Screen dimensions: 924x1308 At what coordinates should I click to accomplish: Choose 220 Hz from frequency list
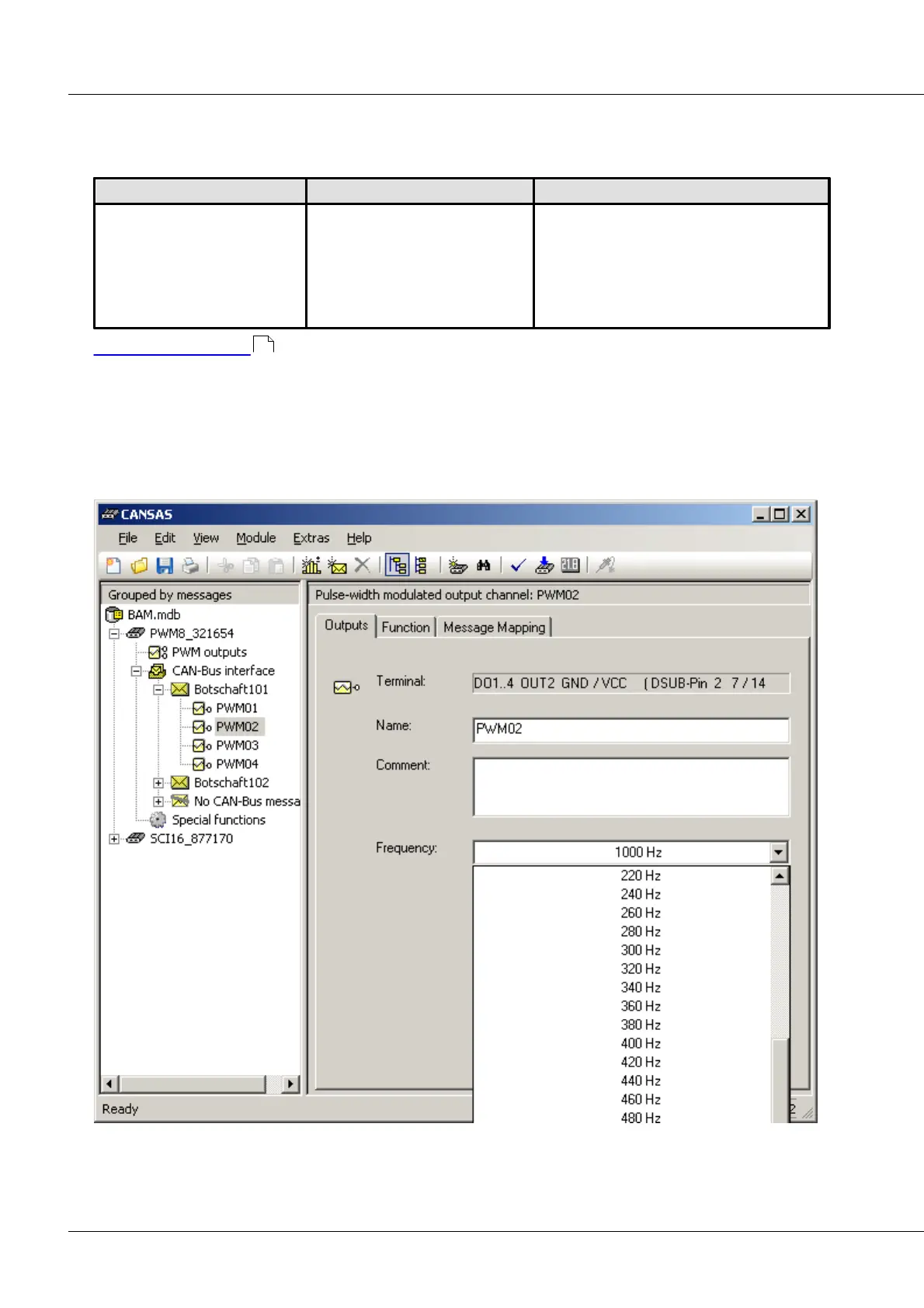pos(641,875)
